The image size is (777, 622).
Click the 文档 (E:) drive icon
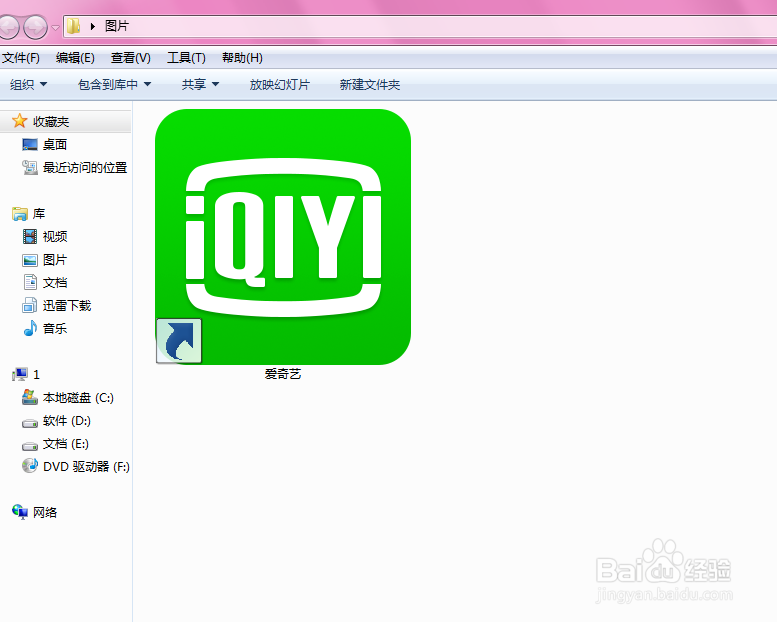click(x=30, y=446)
